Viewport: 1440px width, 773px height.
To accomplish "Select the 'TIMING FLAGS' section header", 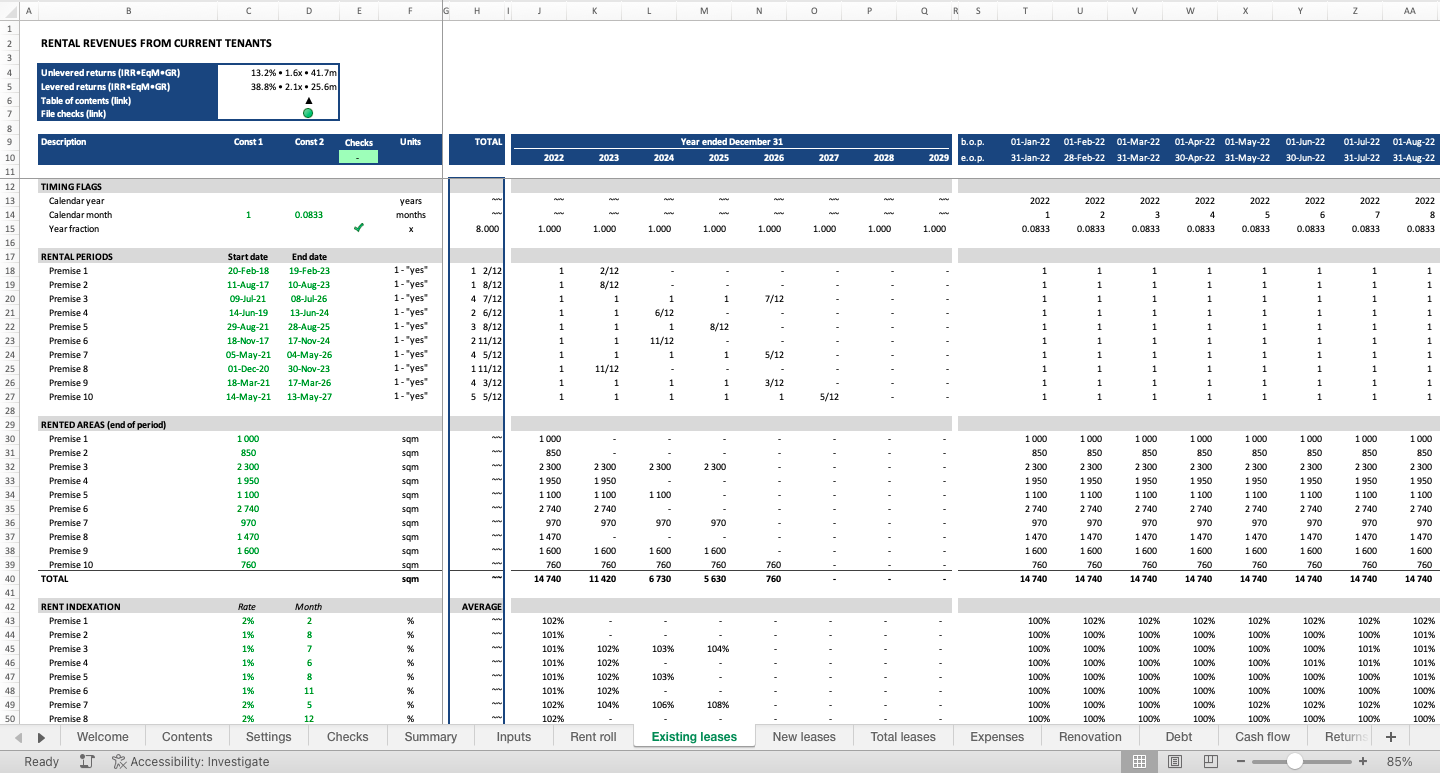I will coord(71,186).
